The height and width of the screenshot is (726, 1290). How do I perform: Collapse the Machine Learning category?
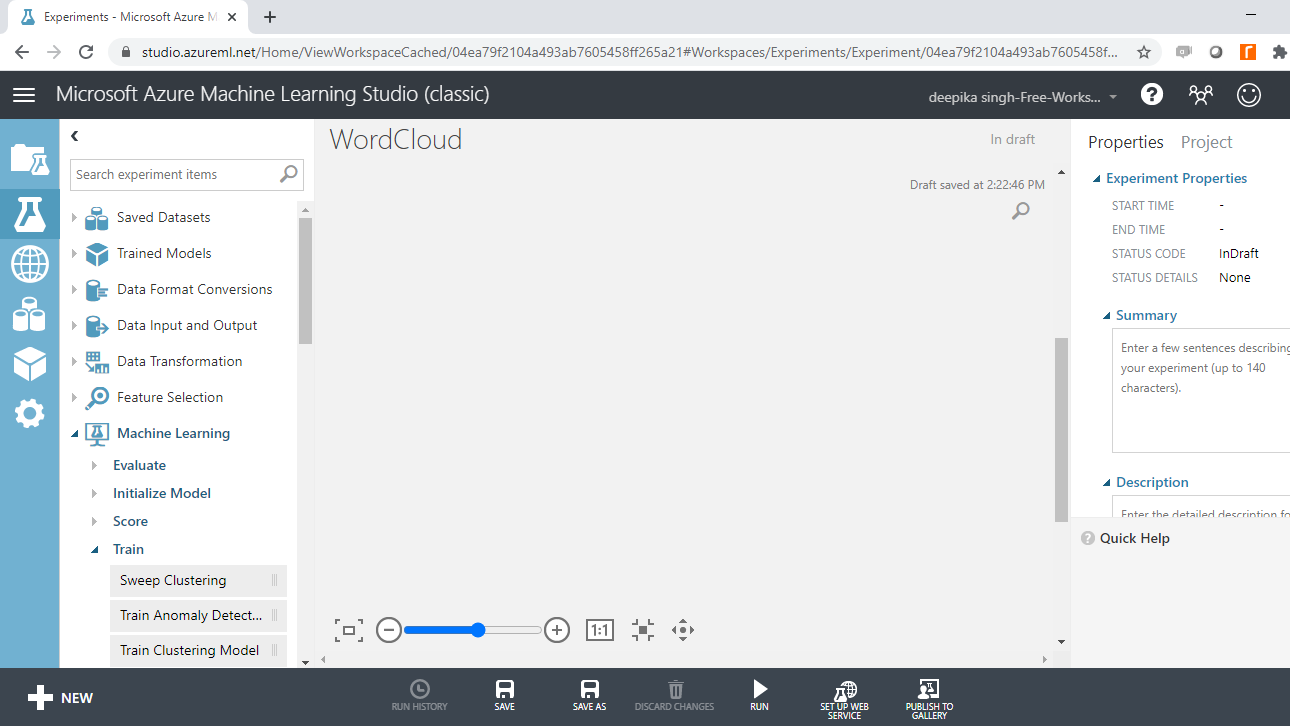[x=74, y=433]
